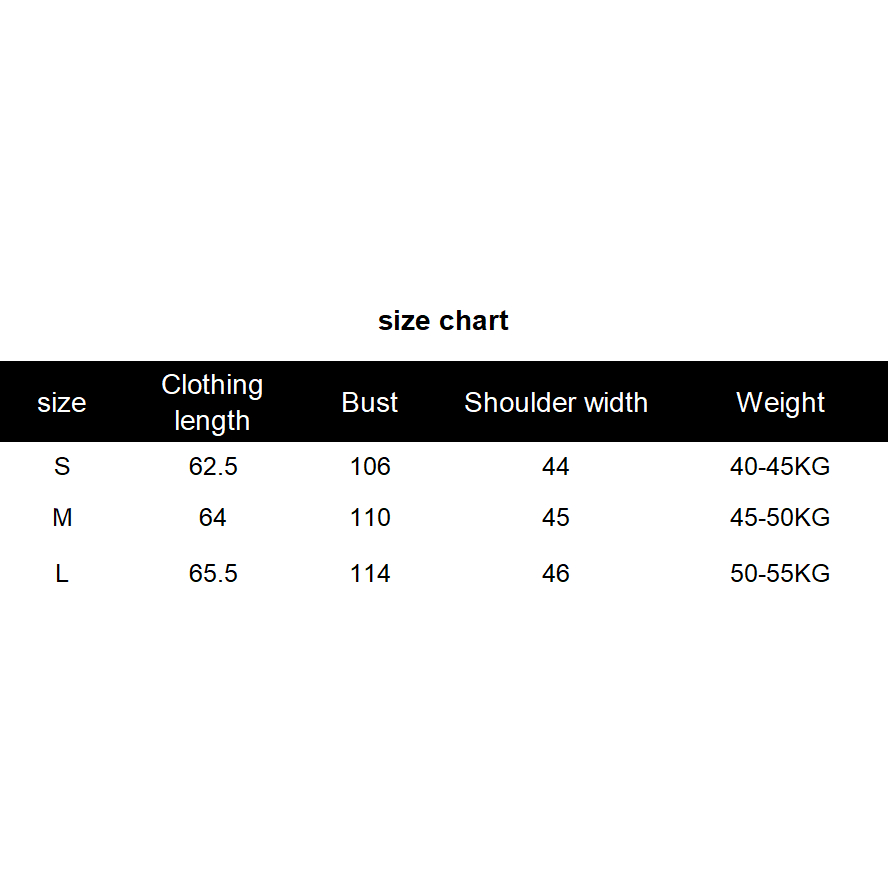
Task: Click the "Clothing length" column header
Action: [212, 402]
